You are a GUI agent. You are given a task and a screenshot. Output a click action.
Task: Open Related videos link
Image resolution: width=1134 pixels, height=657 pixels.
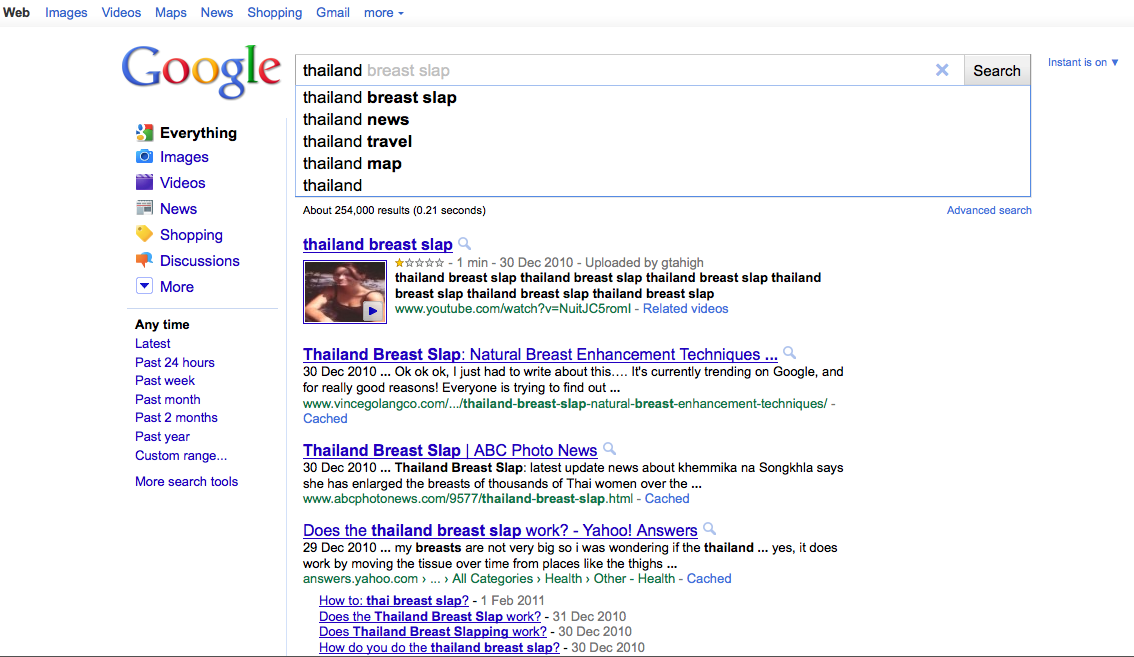tap(685, 309)
